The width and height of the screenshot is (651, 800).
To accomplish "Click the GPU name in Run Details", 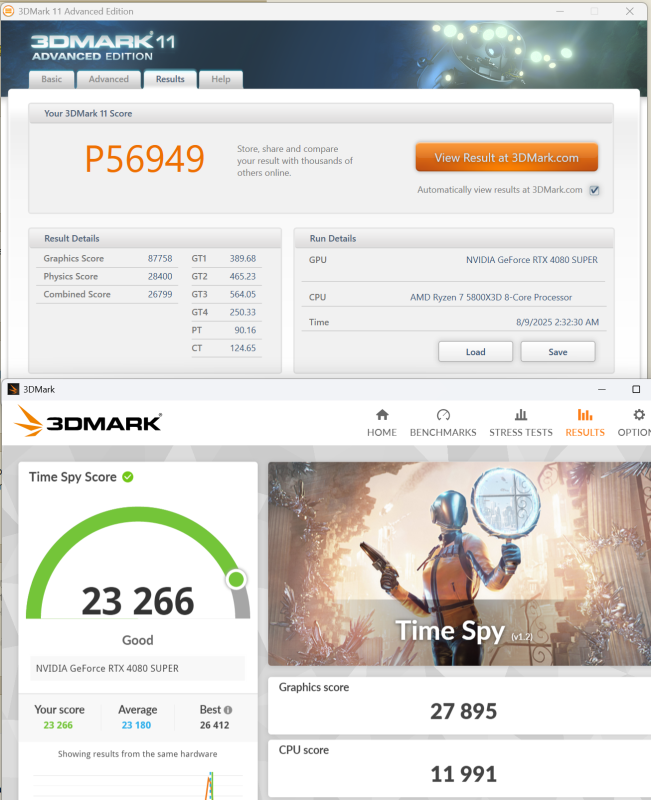I will click(x=532, y=260).
